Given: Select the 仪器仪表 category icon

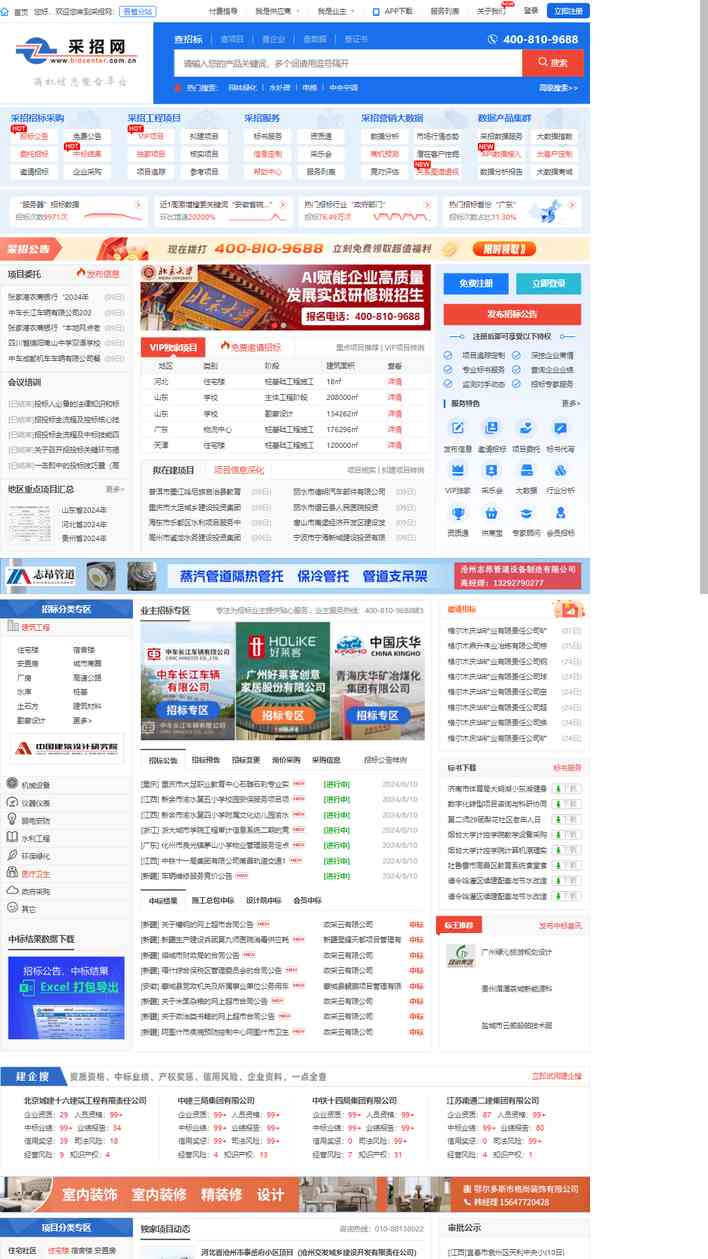Looking at the screenshot, I should coord(12,802).
